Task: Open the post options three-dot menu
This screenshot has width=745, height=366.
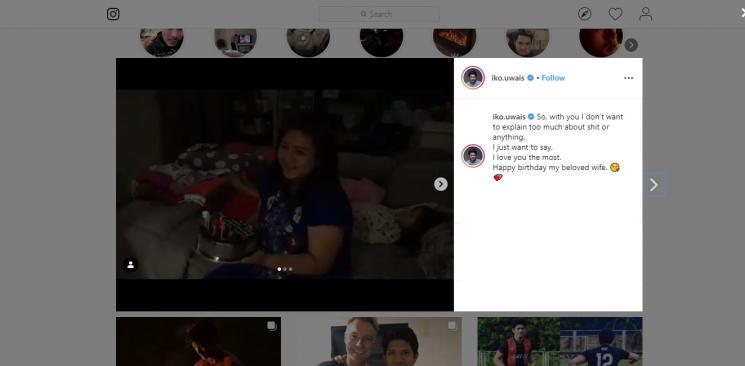Action: [x=628, y=78]
